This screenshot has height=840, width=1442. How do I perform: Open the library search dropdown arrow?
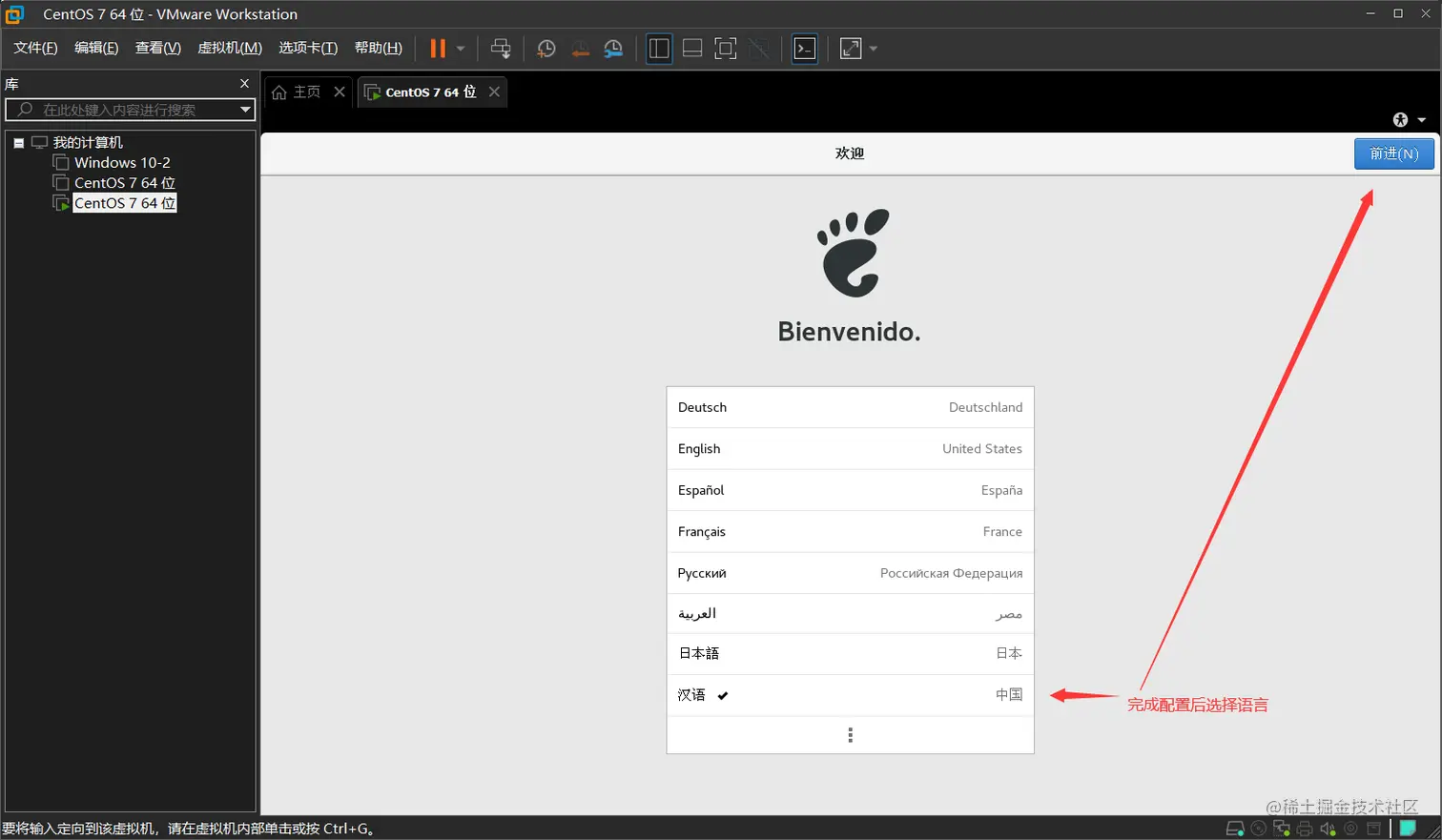[245, 110]
